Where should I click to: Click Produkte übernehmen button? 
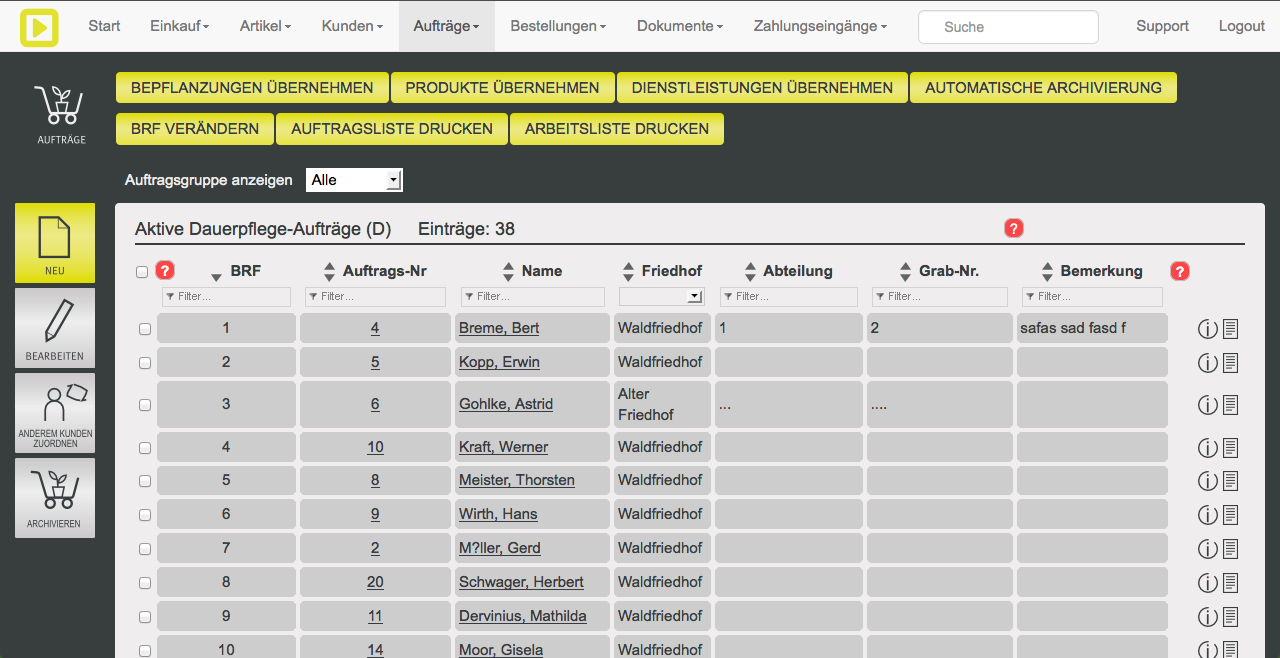tap(502, 88)
